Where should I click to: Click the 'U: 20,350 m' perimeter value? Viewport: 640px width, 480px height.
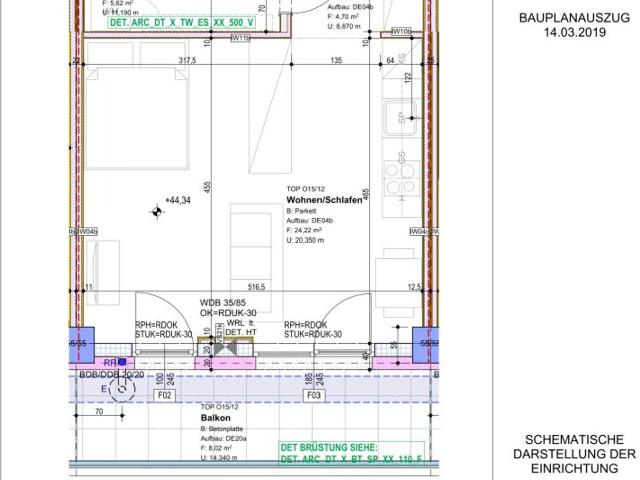[x=305, y=240]
